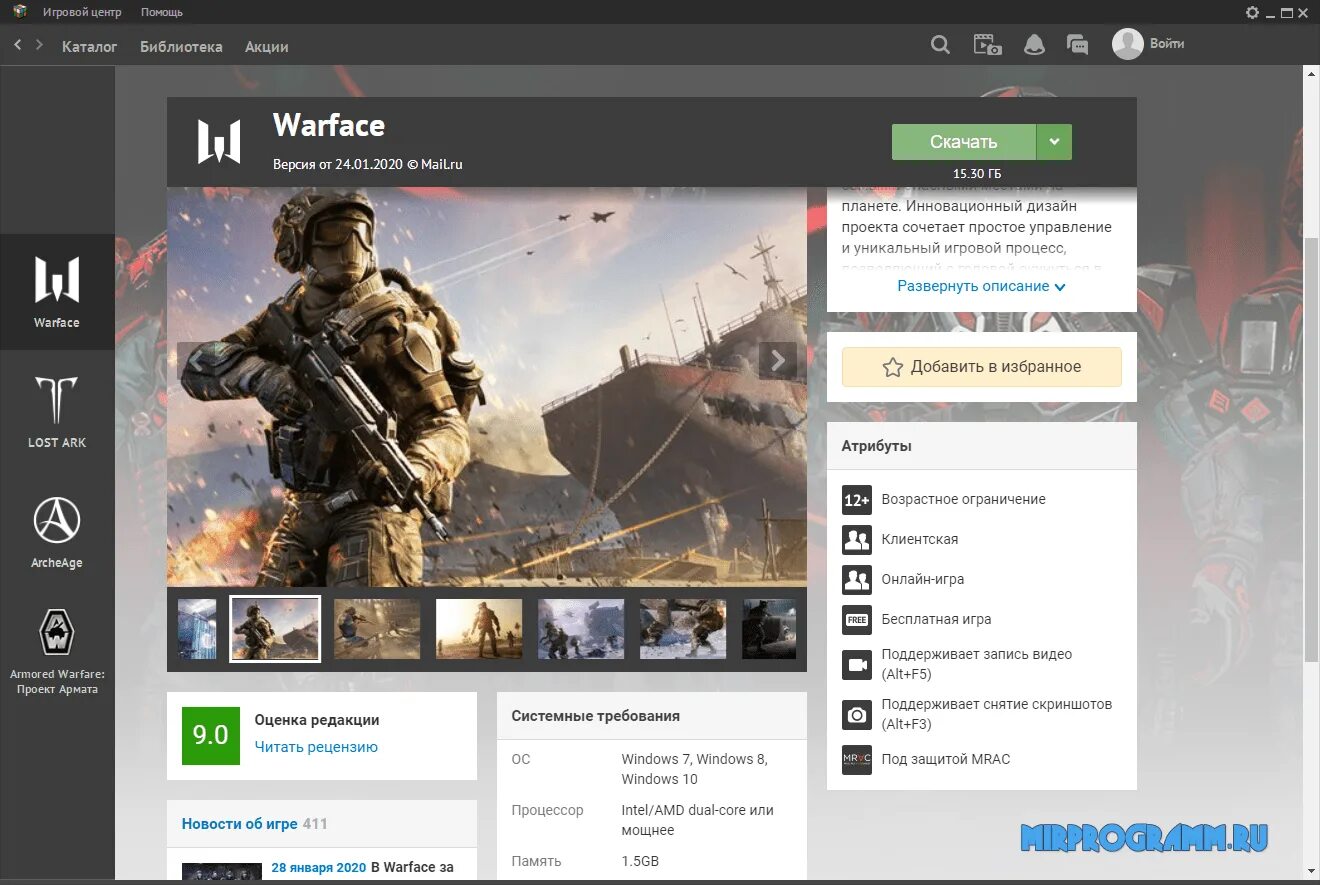Open the 28 января 2020 news item
Image resolution: width=1320 pixels, height=885 pixels.
coord(319,867)
